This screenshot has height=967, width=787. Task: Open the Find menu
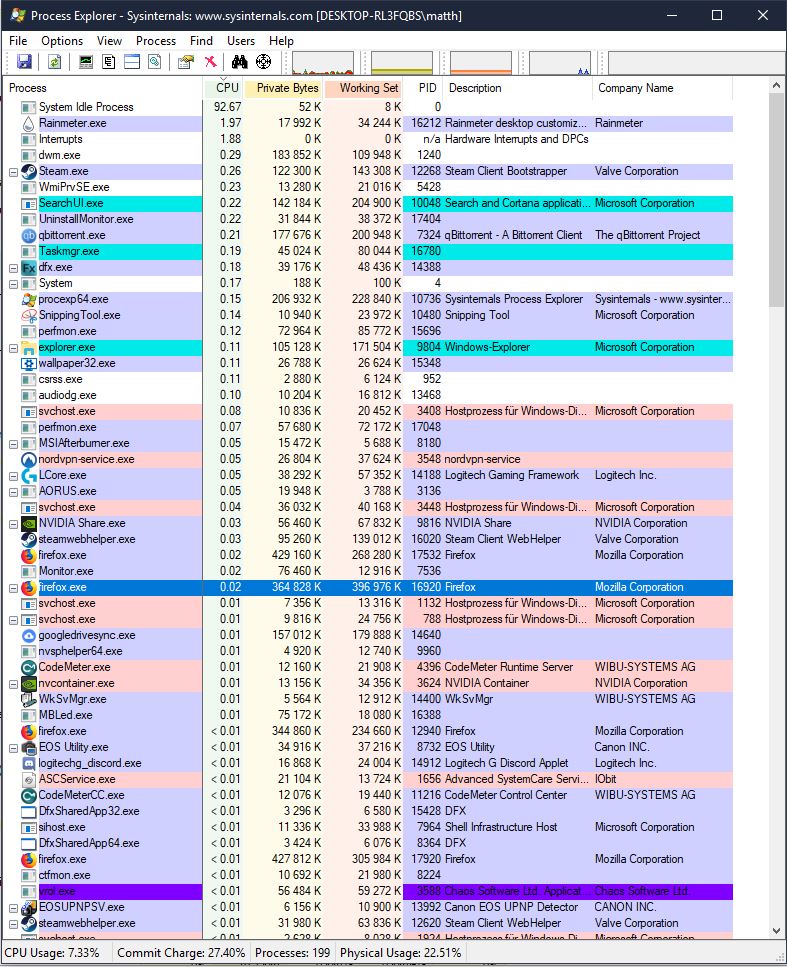click(201, 41)
